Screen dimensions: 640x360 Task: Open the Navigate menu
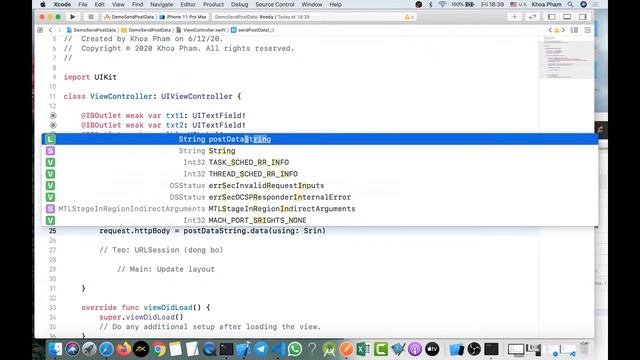coord(162,4)
